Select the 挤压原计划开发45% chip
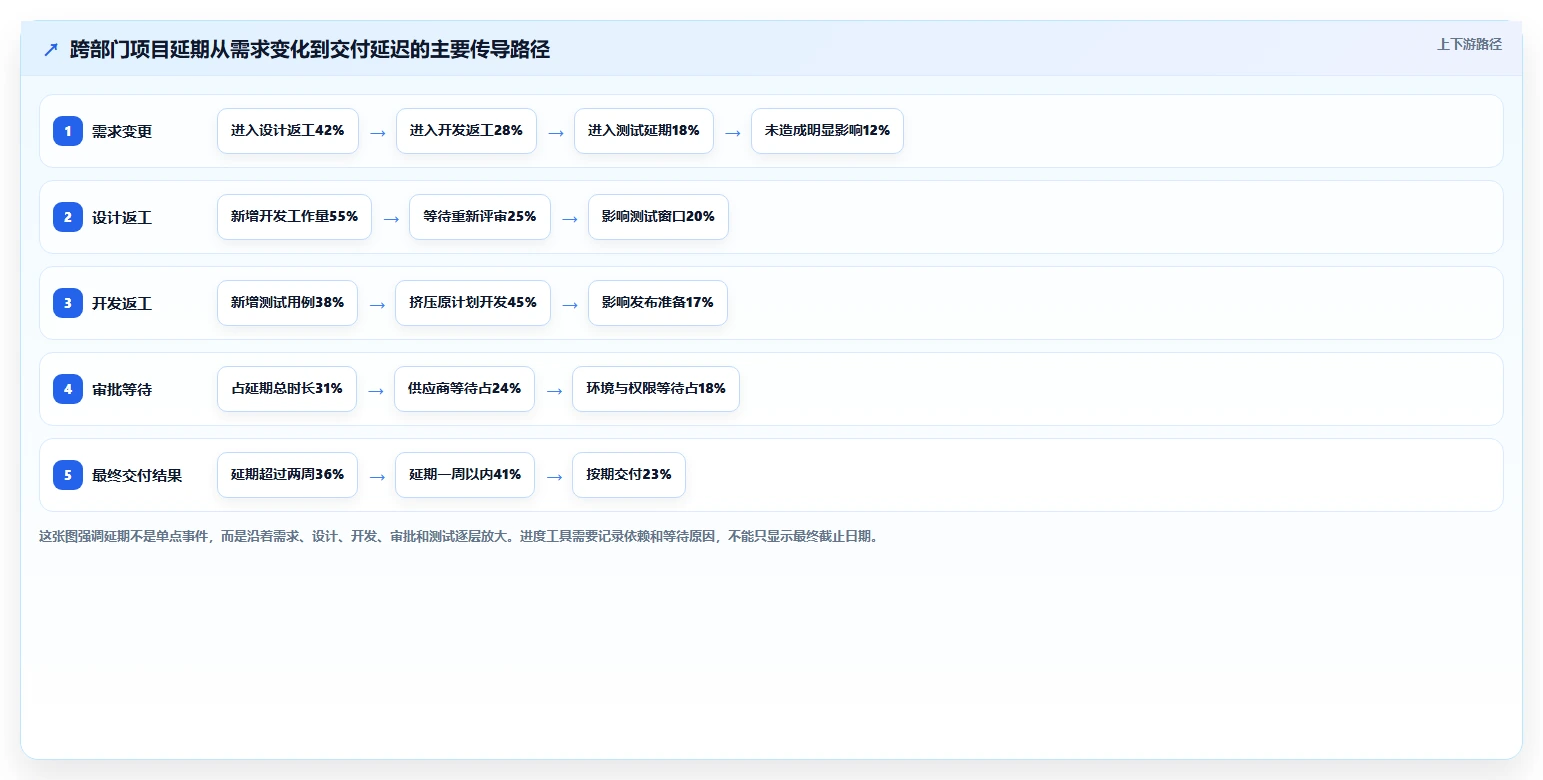This screenshot has width=1543, height=780. [473, 303]
